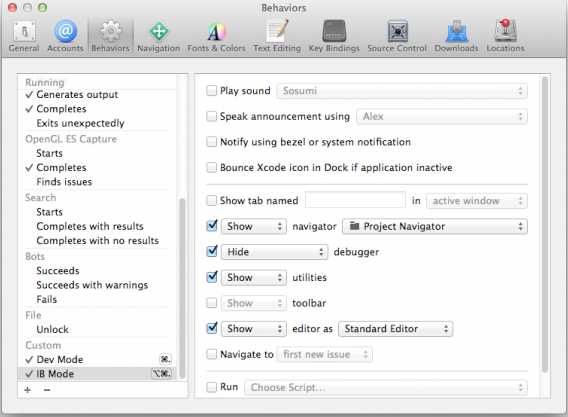
Task: Enable Notify using bezel or system notification
Action: (x=212, y=142)
